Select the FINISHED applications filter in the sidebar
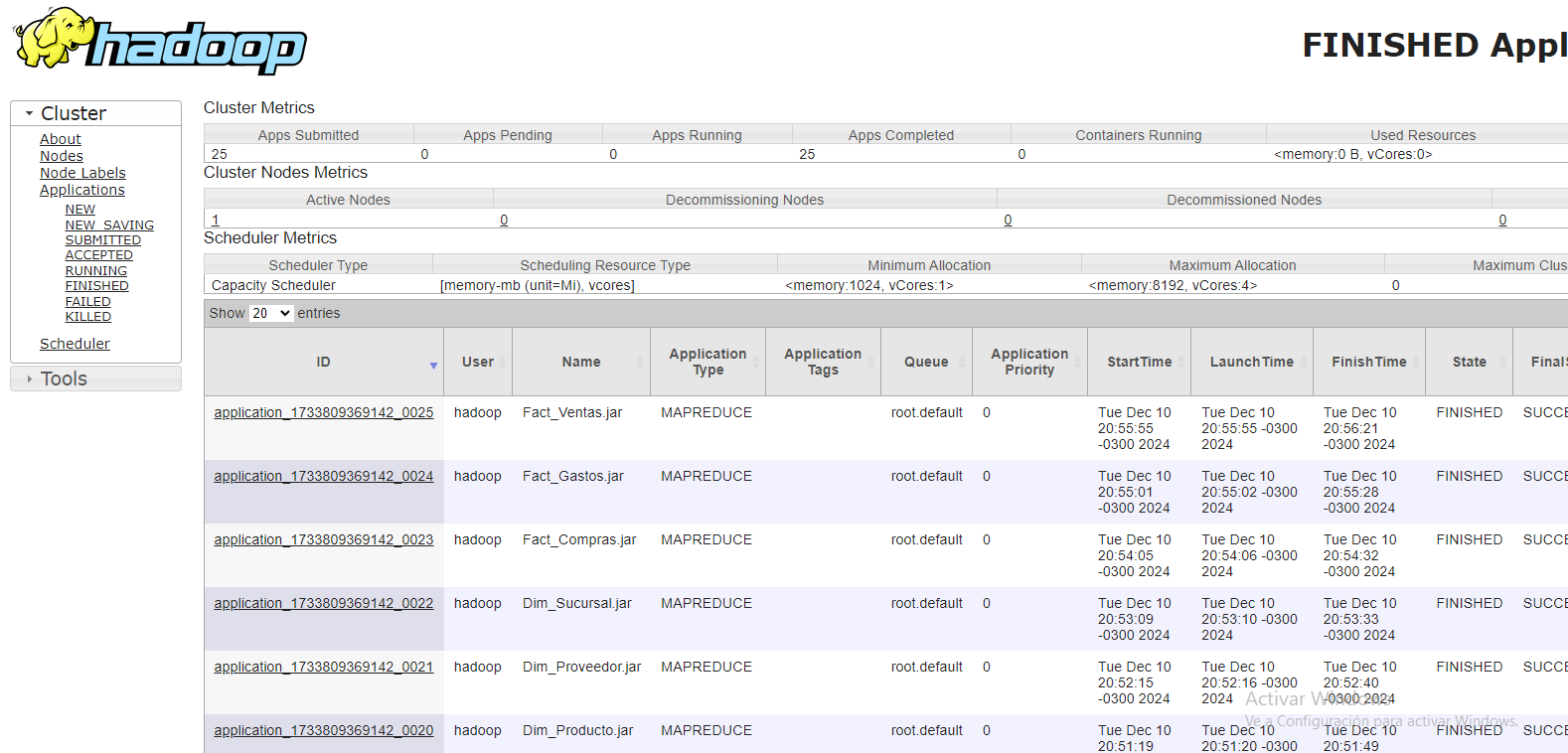This screenshot has width=1568, height=753. pyautogui.click(x=97, y=286)
